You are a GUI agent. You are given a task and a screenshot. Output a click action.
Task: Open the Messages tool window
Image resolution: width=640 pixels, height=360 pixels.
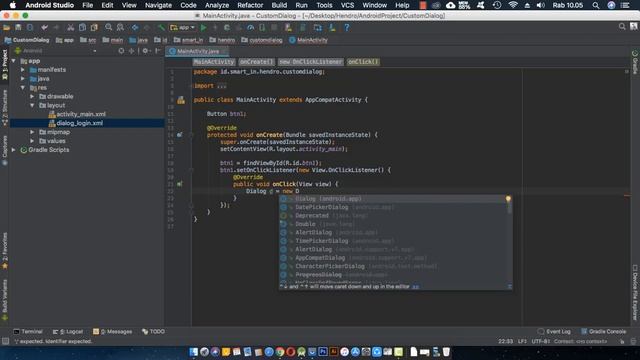click(112, 331)
